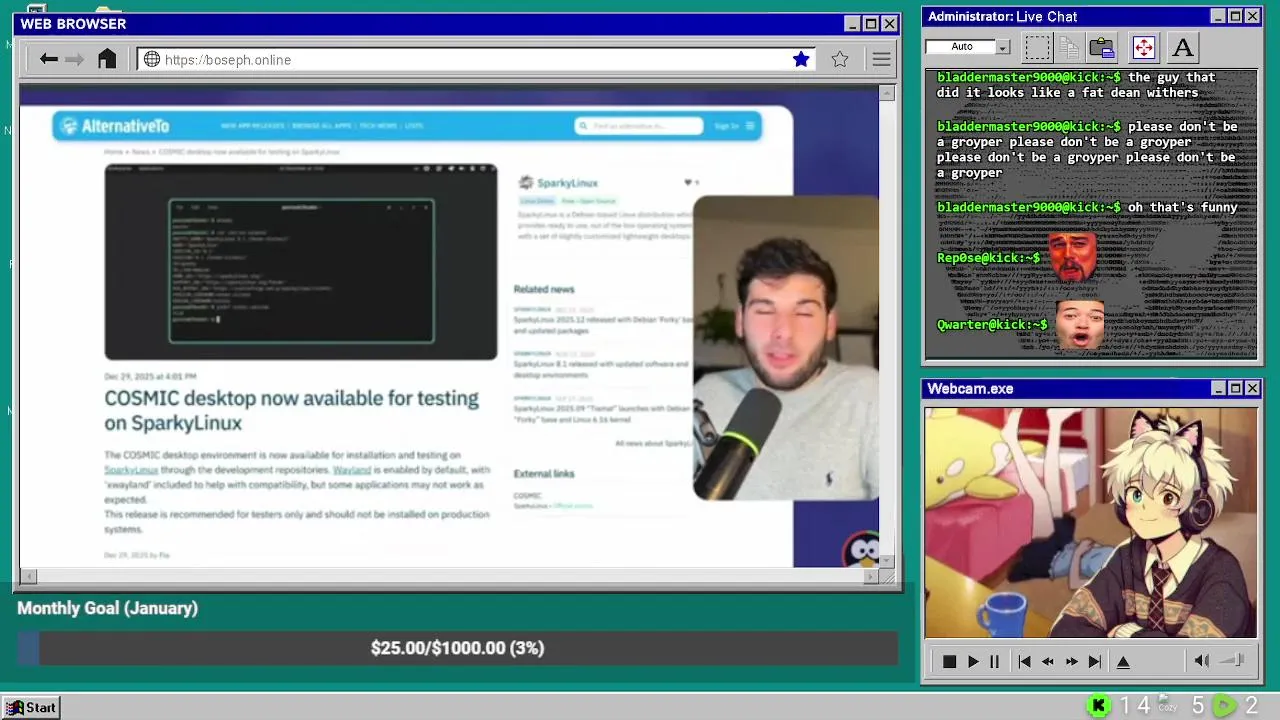Image resolution: width=1280 pixels, height=720 pixels.
Task: Click the globe icon in address bar
Action: click(x=152, y=59)
